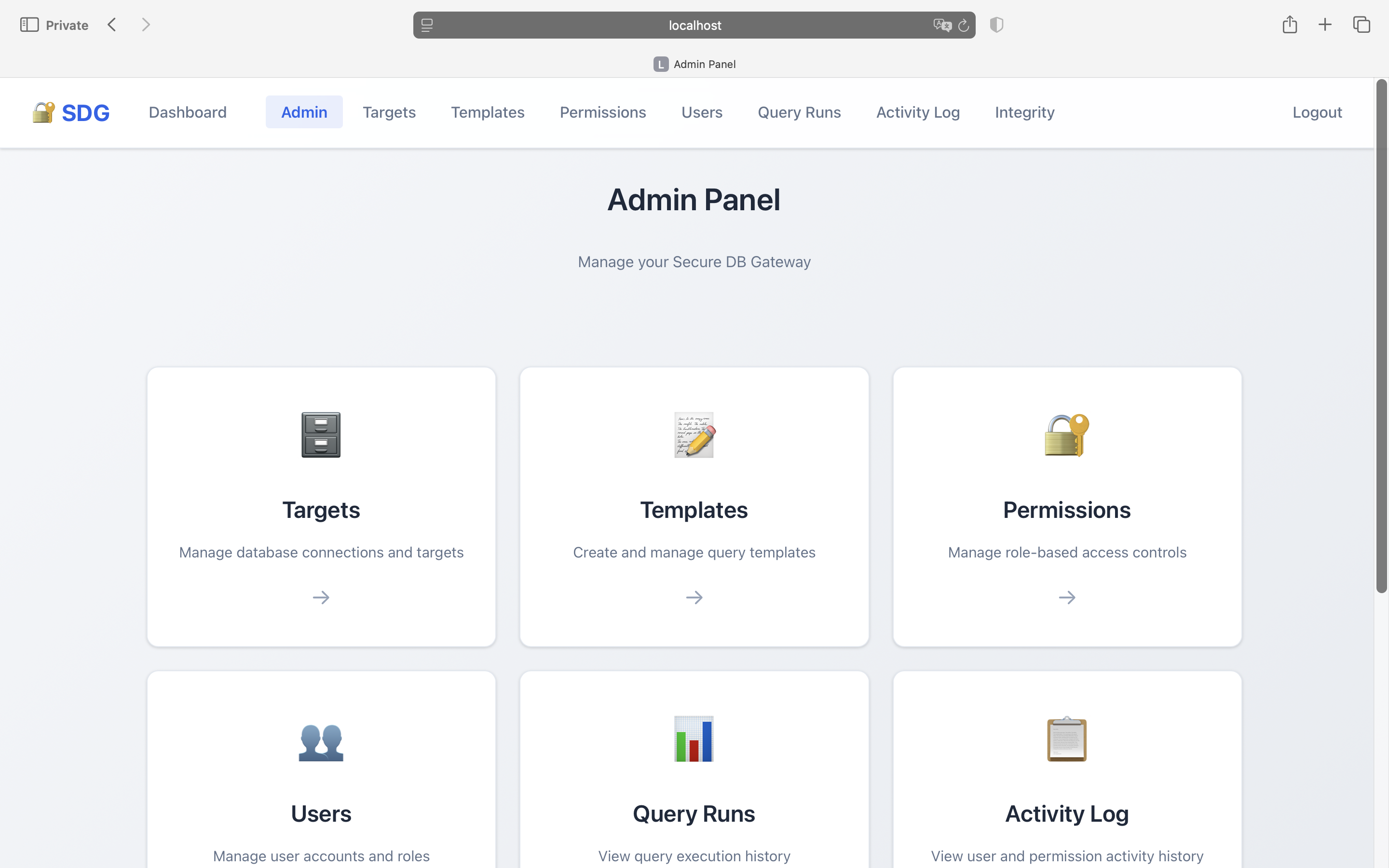Open the Privacy Report shield icon
Image resolution: width=1389 pixels, height=868 pixels.
click(996, 25)
